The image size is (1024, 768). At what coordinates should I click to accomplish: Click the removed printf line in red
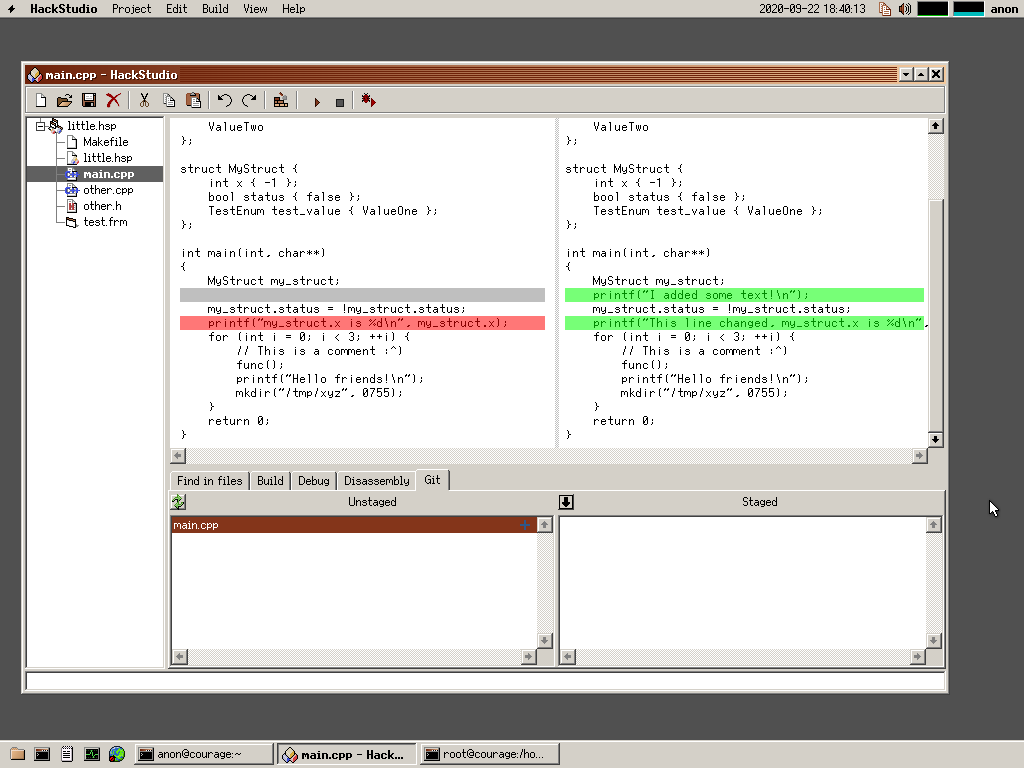362,323
